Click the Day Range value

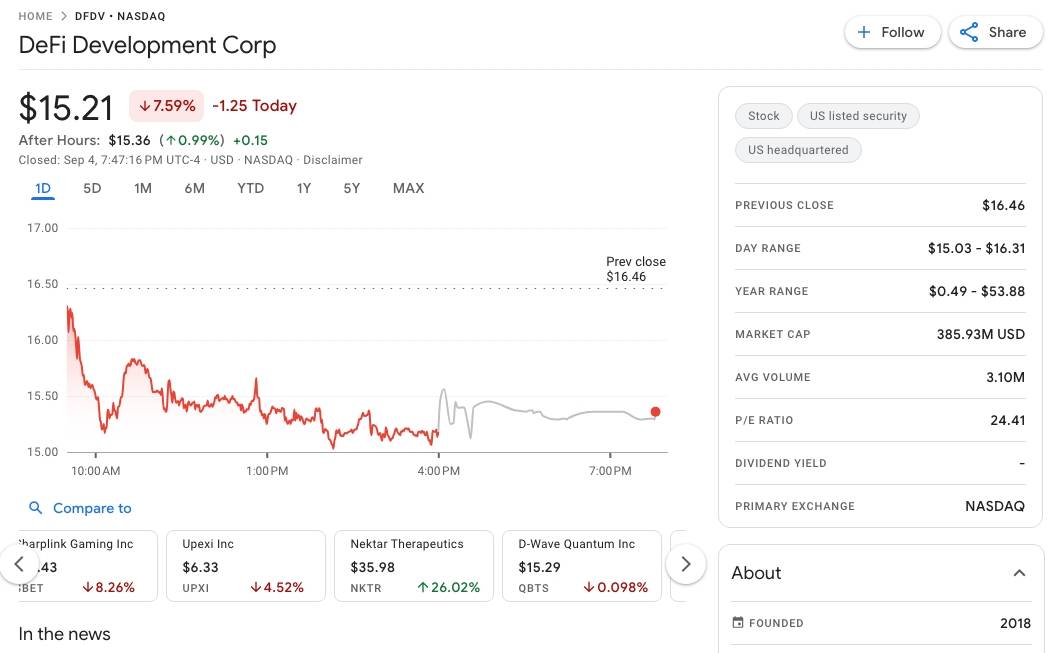976,249
